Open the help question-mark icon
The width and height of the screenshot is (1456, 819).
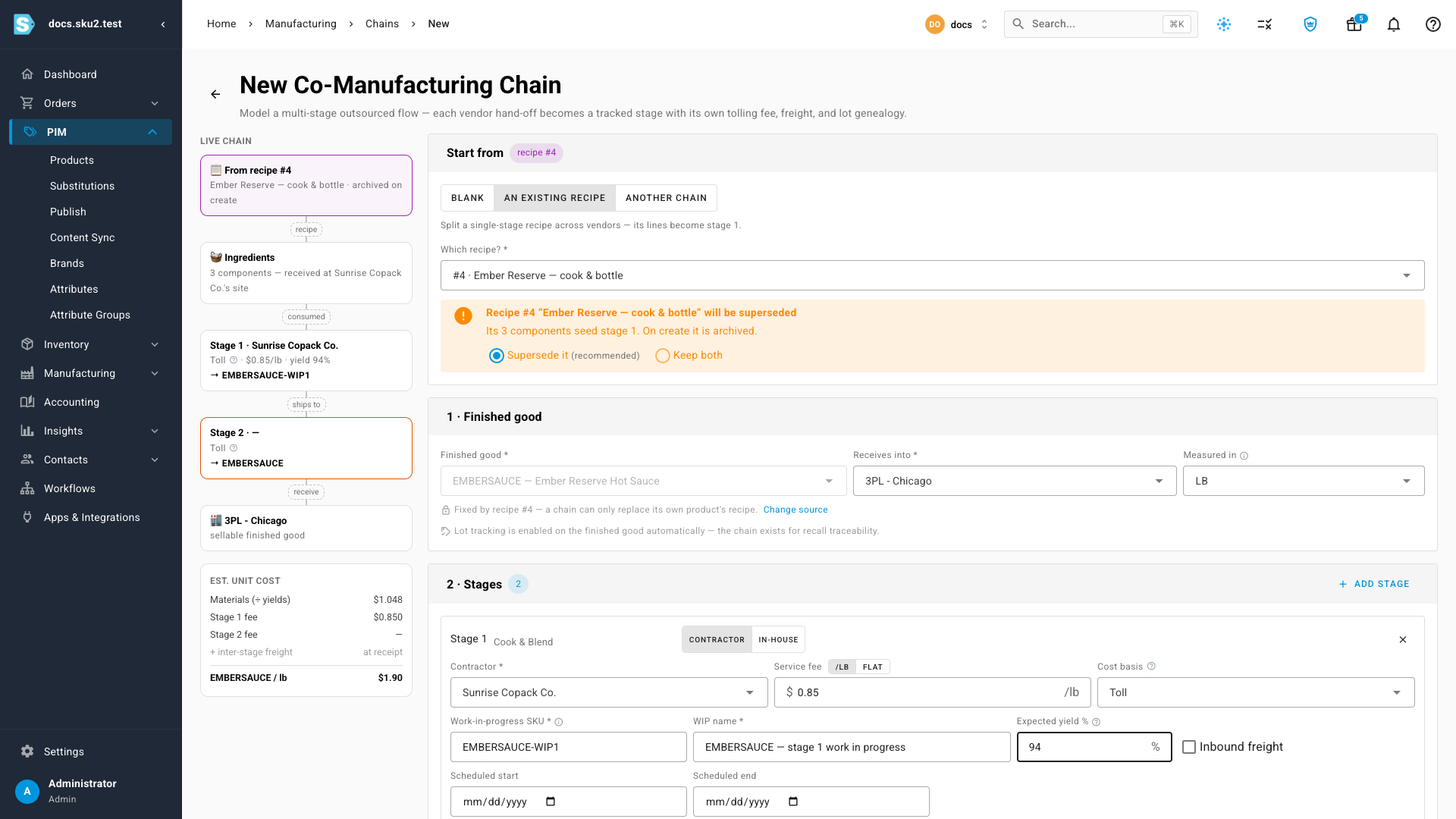(x=1432, y=24)
